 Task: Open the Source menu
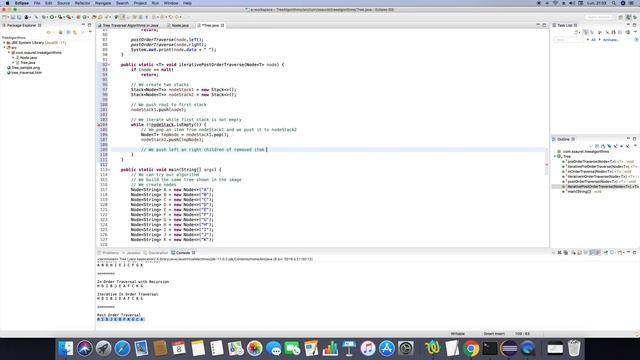[x=63, y=3]
